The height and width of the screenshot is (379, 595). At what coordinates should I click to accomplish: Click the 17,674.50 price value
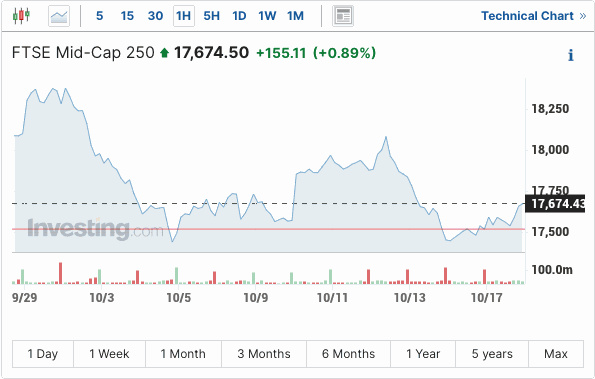pyautogui.click(x=211, y=53)
